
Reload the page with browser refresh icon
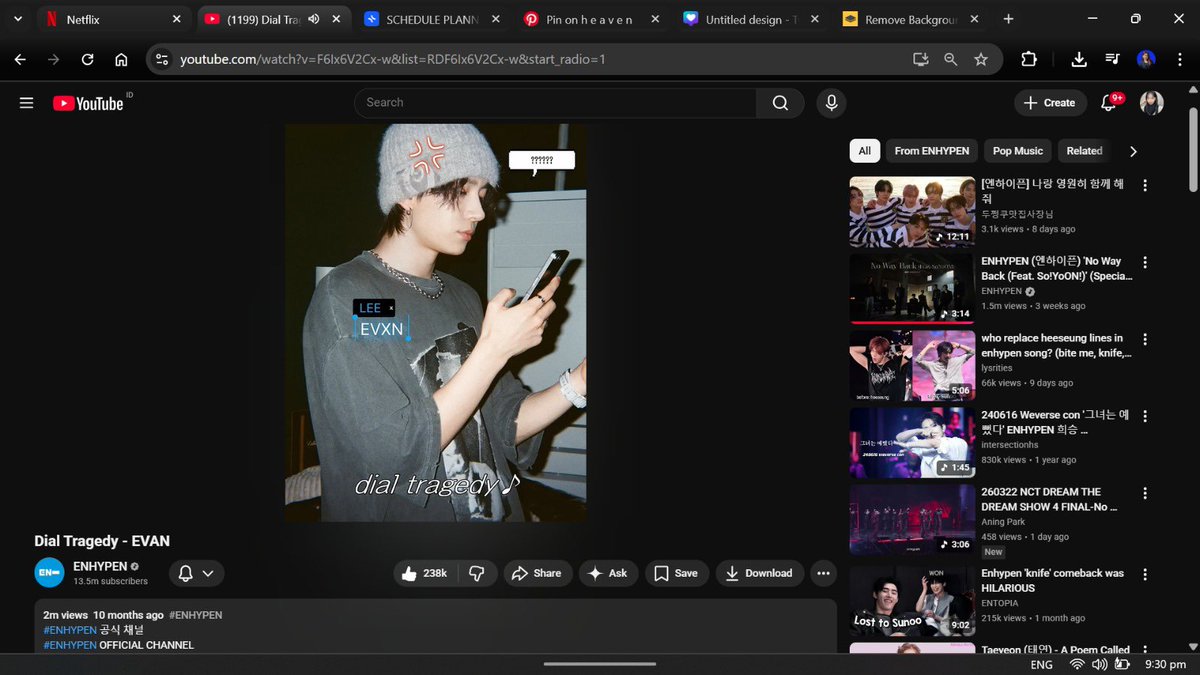[87, 59]
